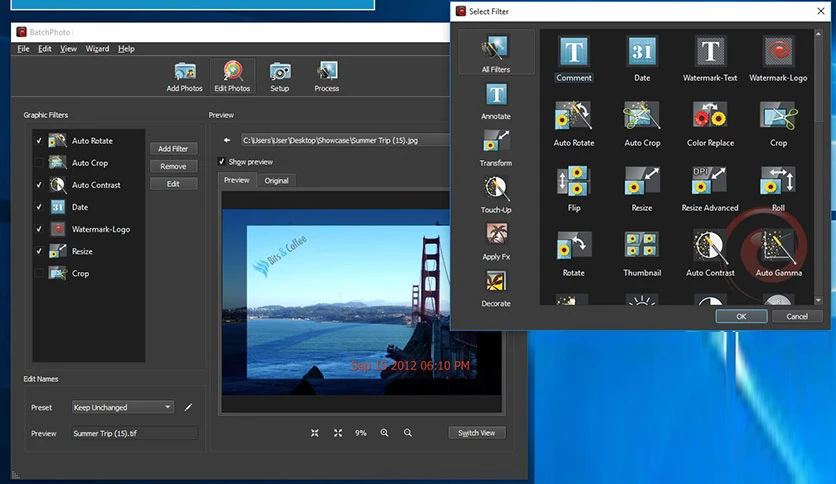Select the Resize filter in dialog grid

coord(642,189)
